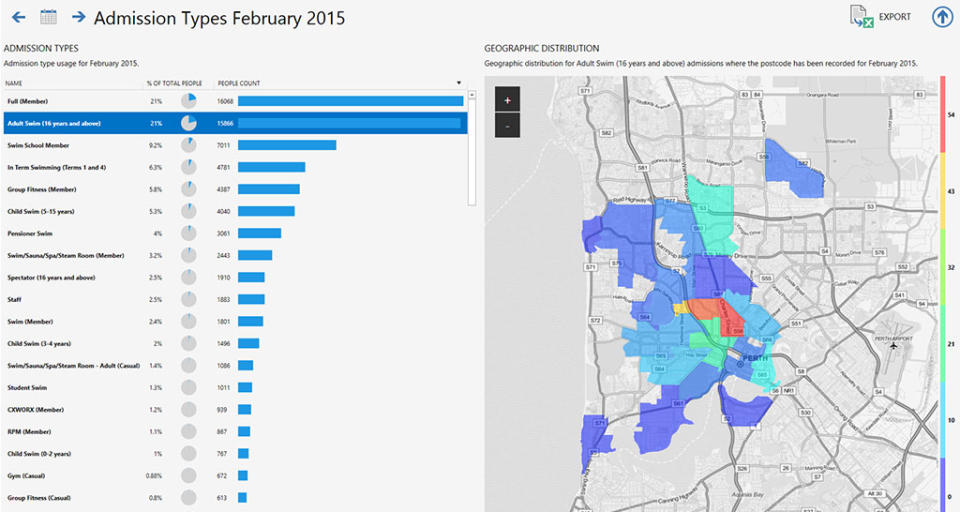Click the circular up arrow icon
Screen dimensions: 960x512
[942, 17]
